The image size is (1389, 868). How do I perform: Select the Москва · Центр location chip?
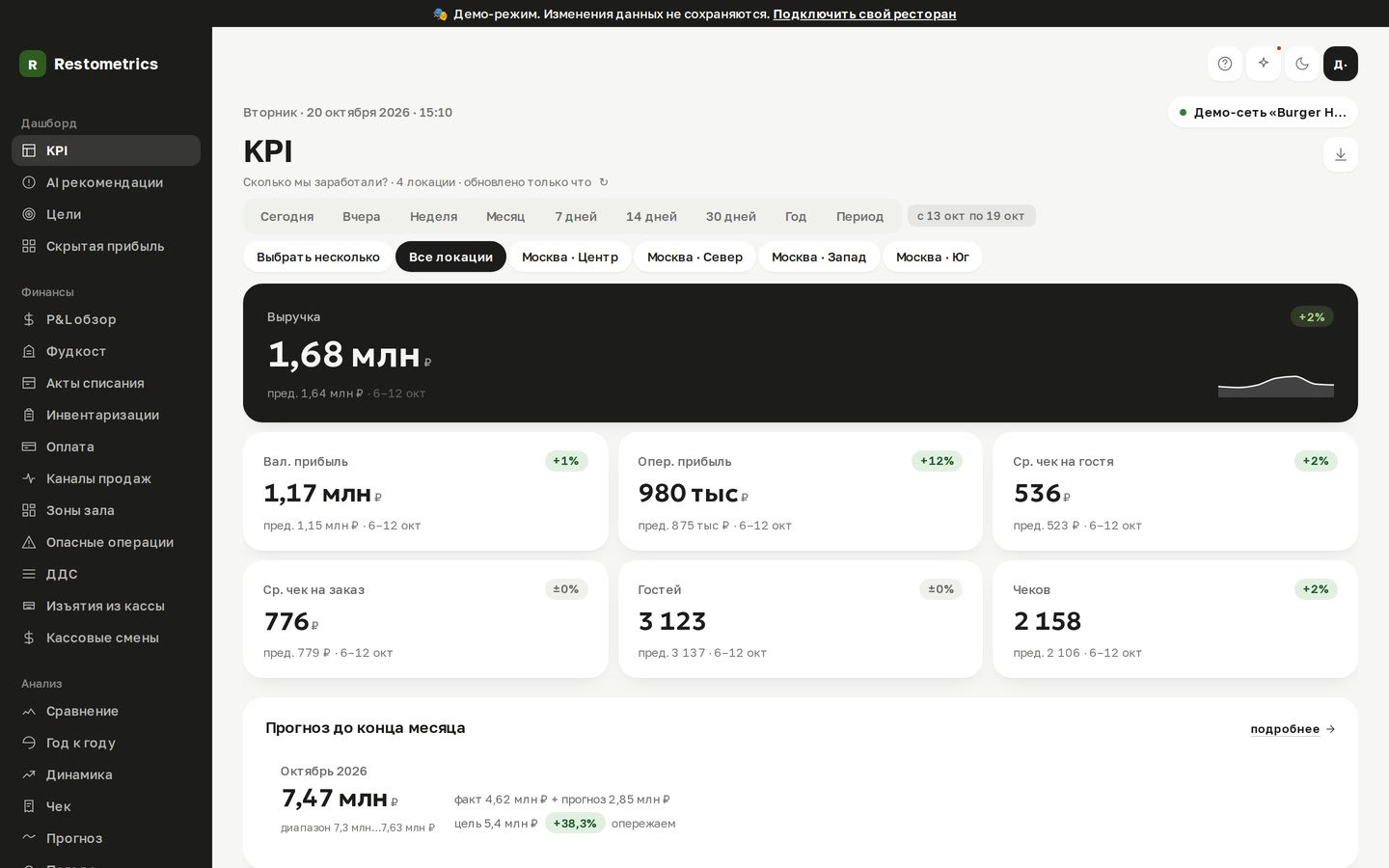click(570, 257)
